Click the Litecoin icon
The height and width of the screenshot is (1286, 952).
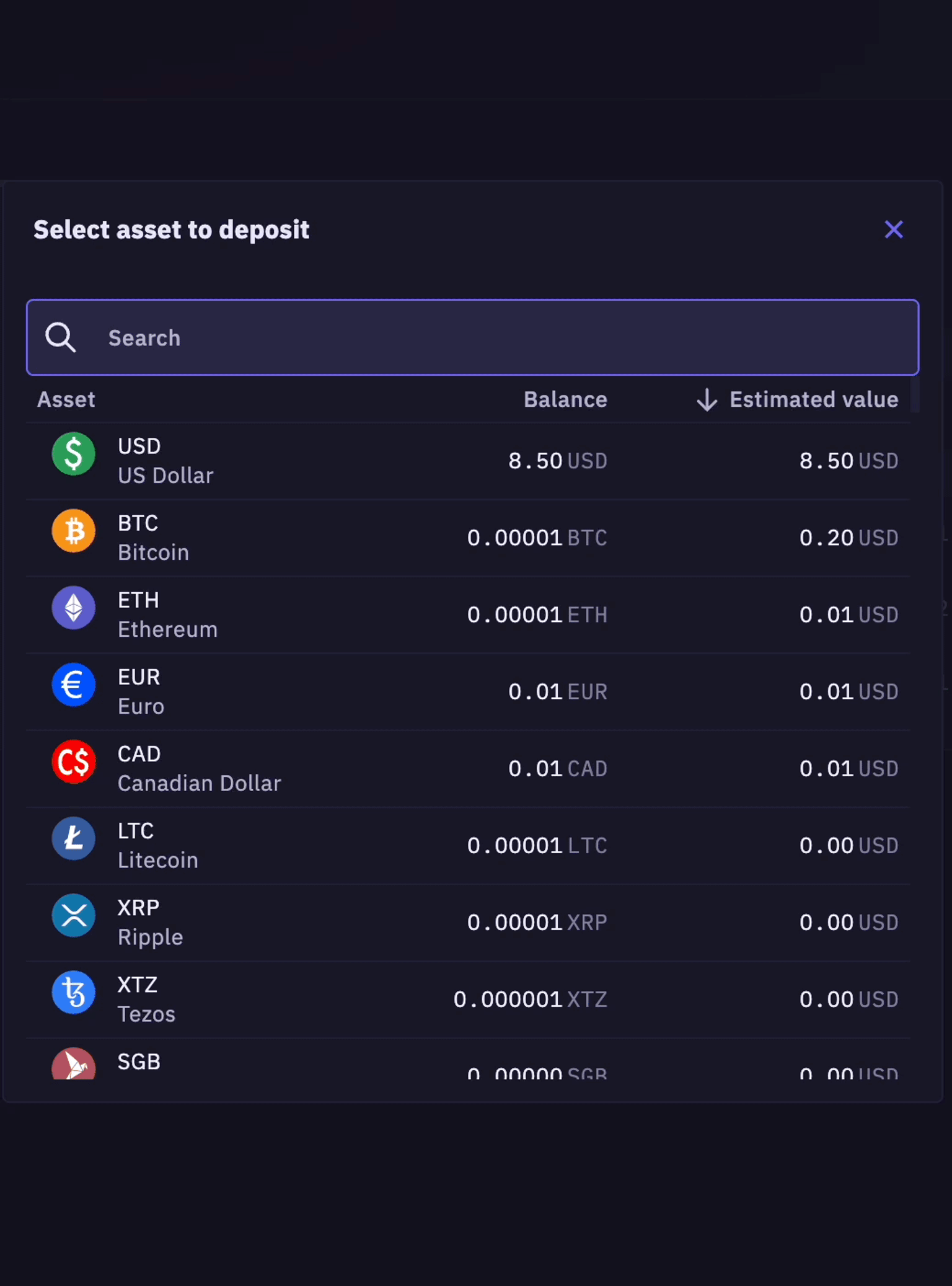[x=73, y=839]
